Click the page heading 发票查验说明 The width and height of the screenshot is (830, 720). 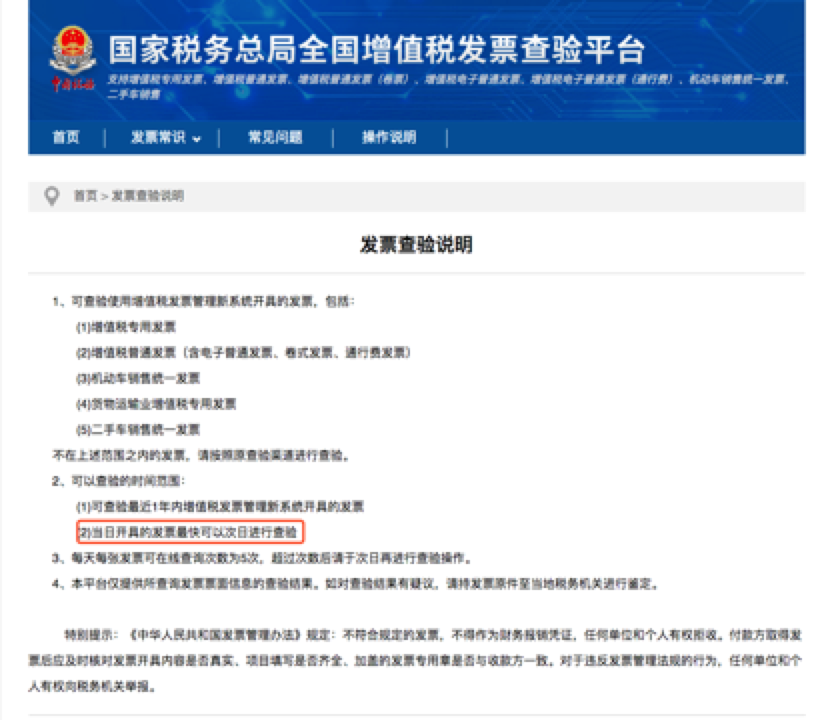417,245
